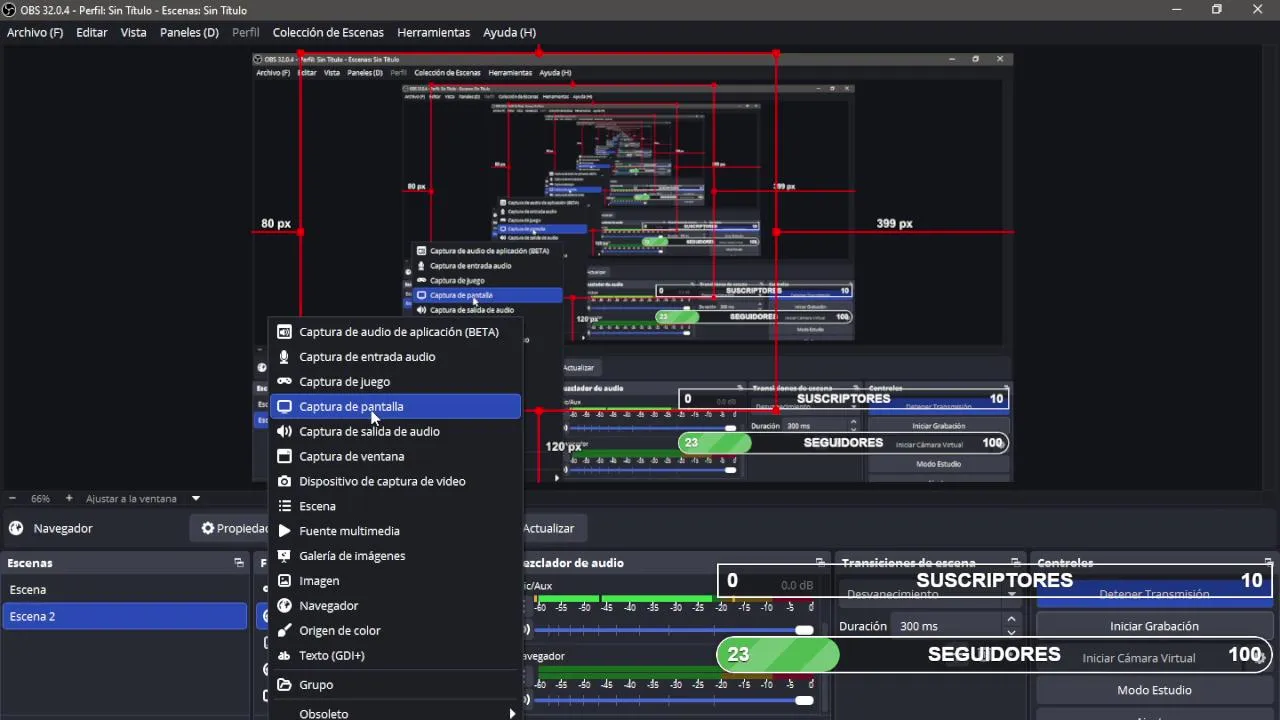Click the globe icon beside Navegador source label
The height and width of the screenshot is (720, 1280).
16,528
